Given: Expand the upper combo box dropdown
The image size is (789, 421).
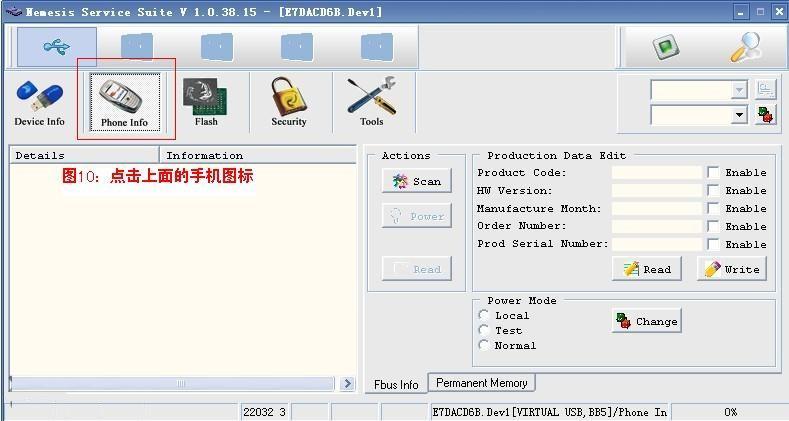Looking at the screenshot, I should tap(739, 91).
